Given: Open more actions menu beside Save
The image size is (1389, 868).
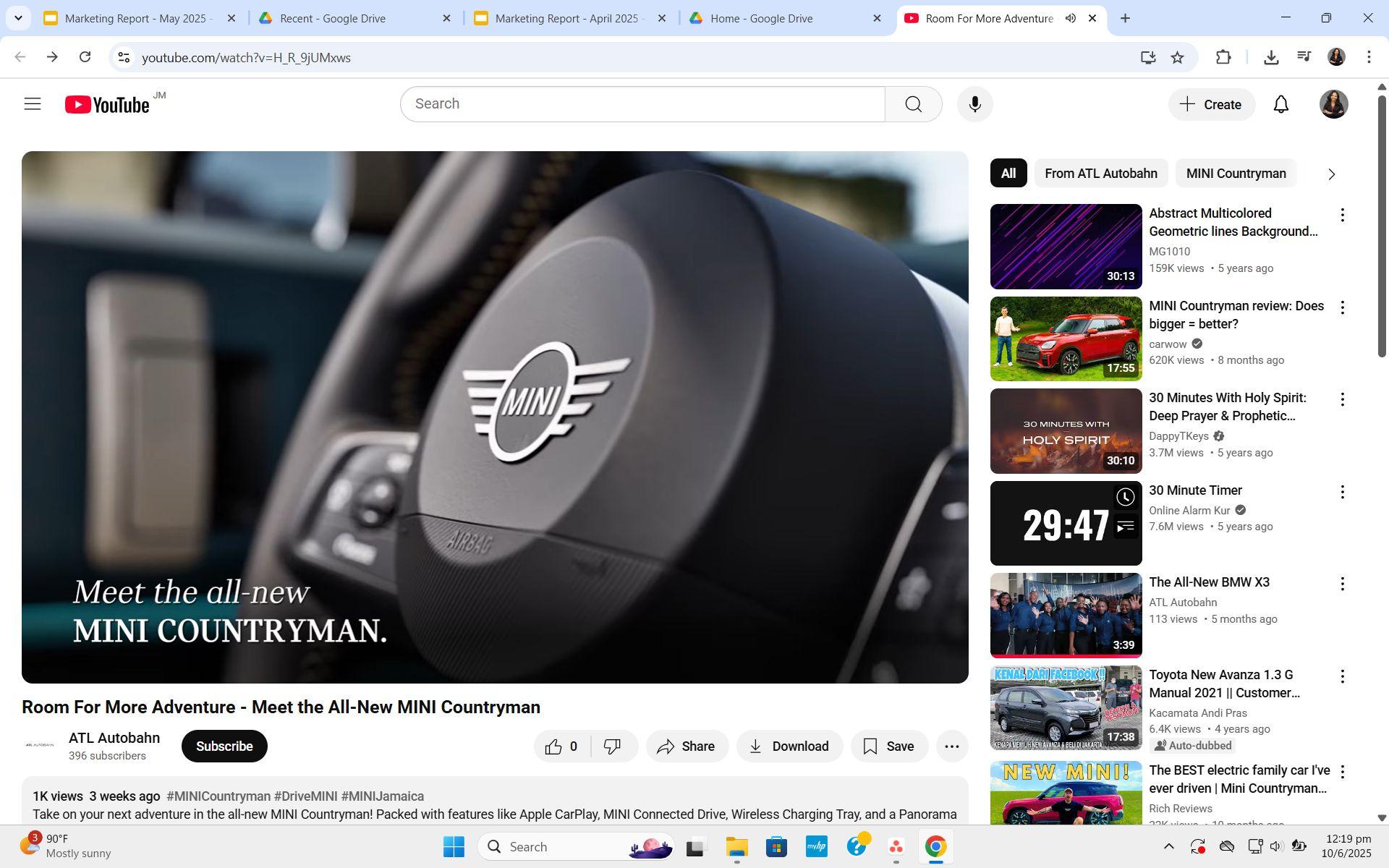Looking at the screenshot, I should (951, 746).
